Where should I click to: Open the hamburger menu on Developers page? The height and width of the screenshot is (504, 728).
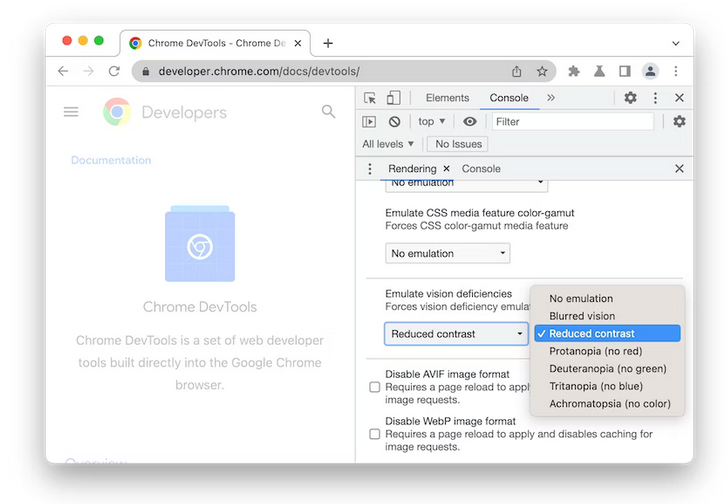click(x=71, y=112)
